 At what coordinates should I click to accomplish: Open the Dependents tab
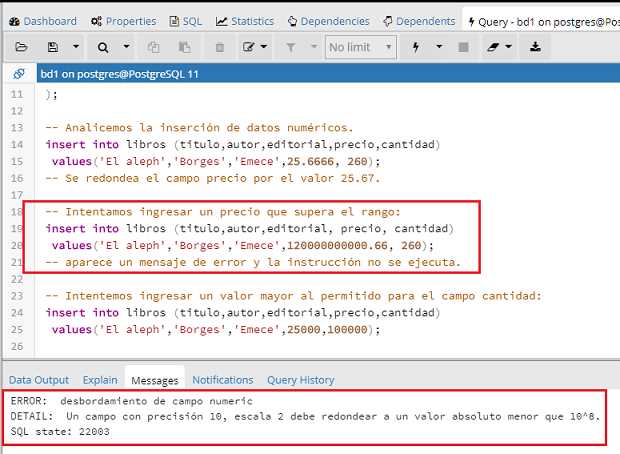point(420,21)
